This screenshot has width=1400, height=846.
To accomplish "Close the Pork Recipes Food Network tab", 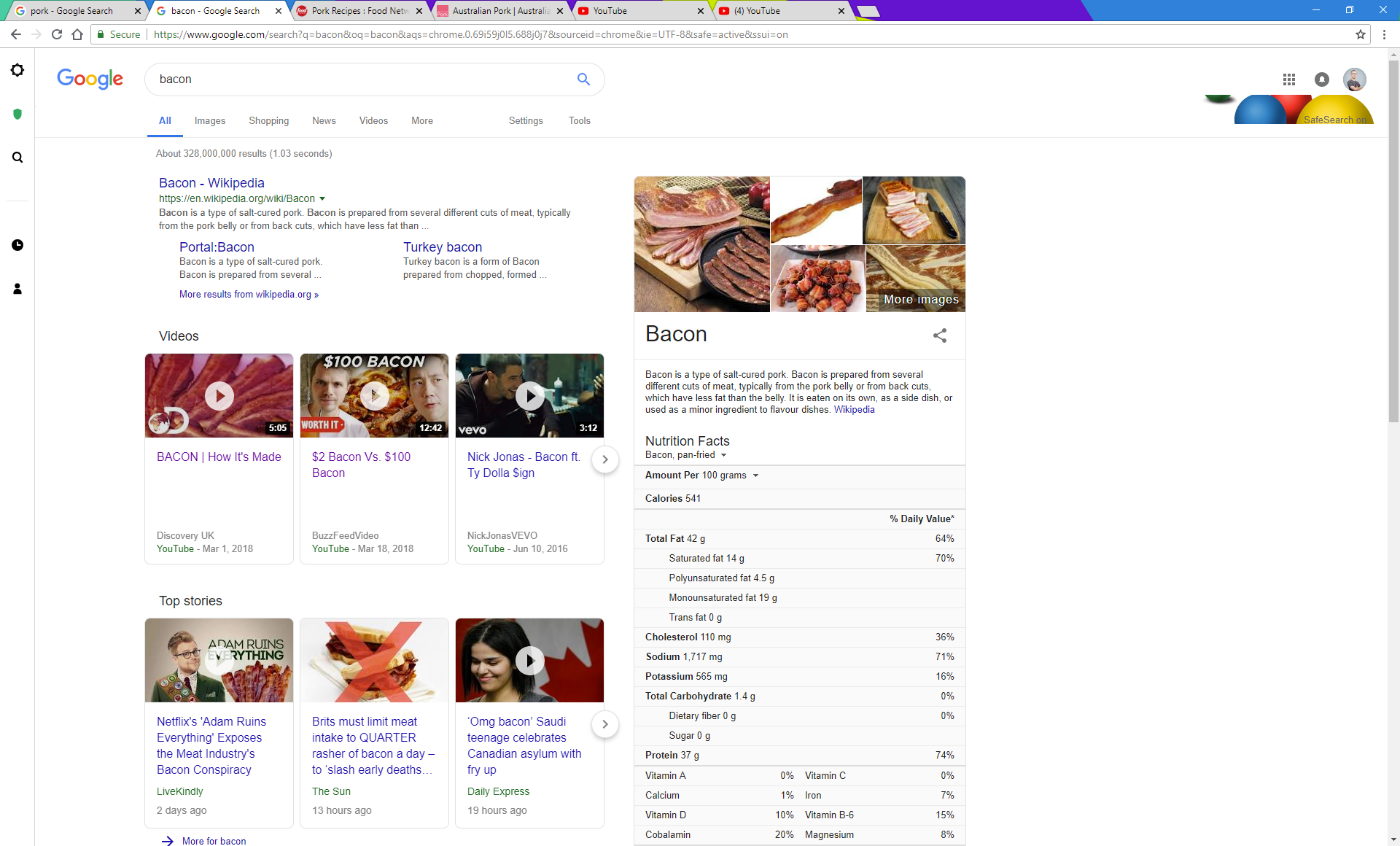I will tap(419, 11).
